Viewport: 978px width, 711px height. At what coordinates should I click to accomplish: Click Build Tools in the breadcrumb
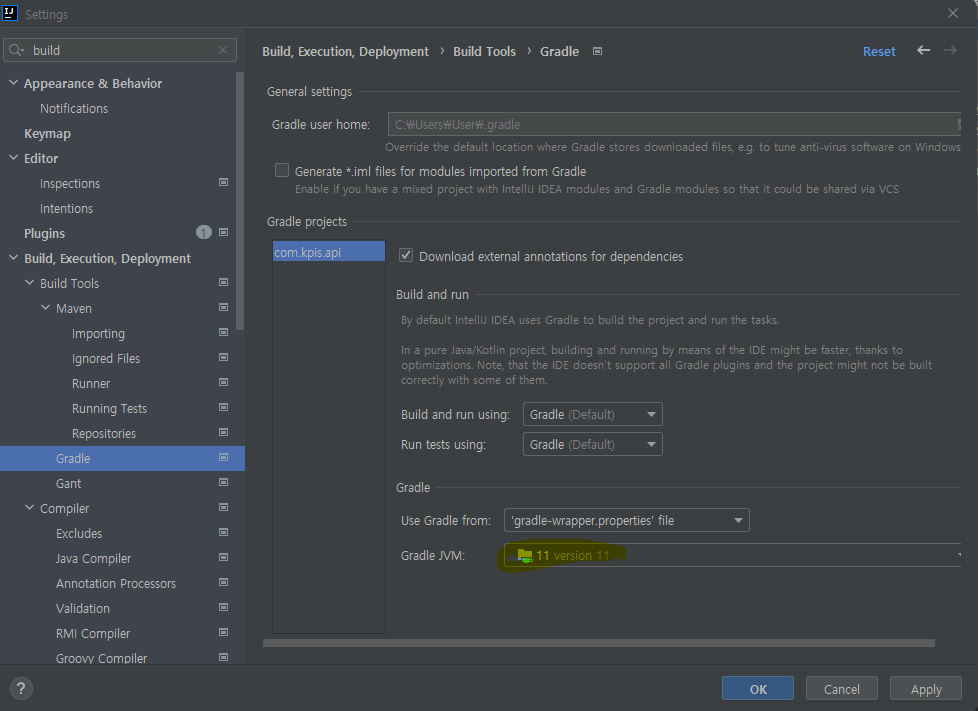pos(485,51)
